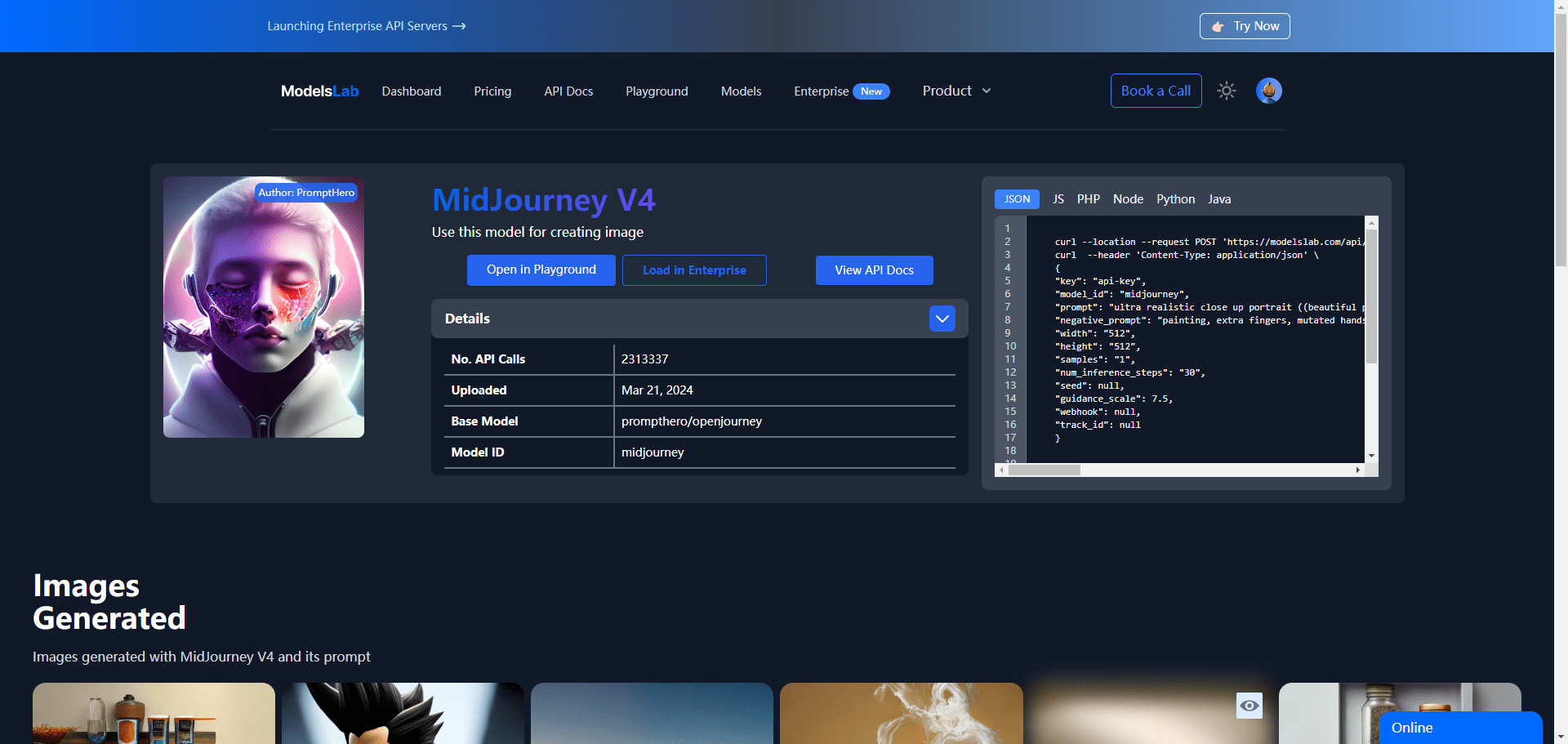Click the Images Generated heading
The width and height of the screenshot is (1568, 744).
tap(109, 602)
